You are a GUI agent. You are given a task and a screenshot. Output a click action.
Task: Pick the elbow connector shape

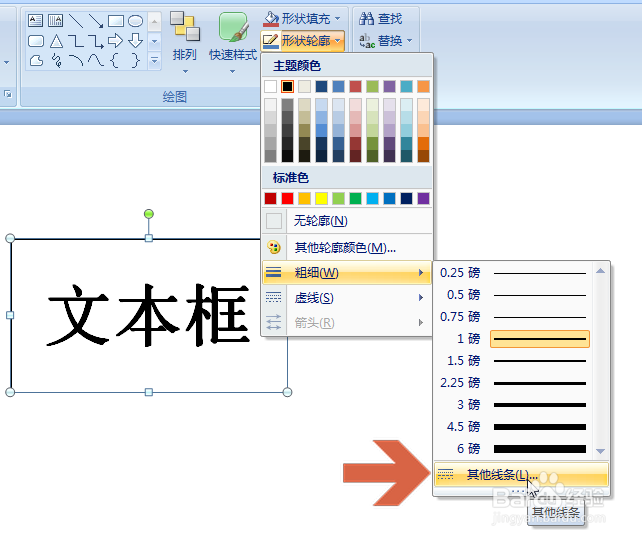point(76,41)
